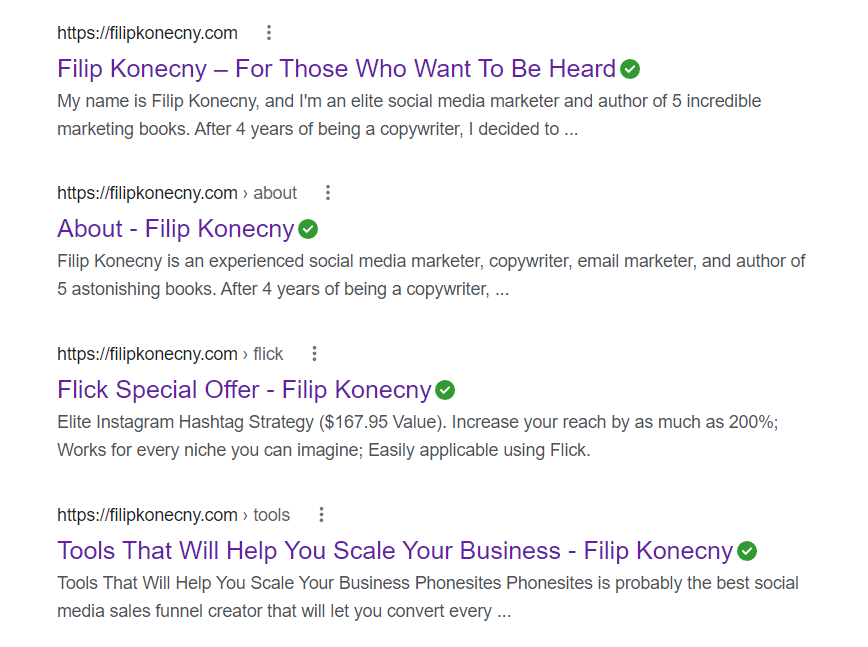The height and width of the screenshot is (647, 868).
Task: Click the "flick" breadcrumb label
Action: 268,353
